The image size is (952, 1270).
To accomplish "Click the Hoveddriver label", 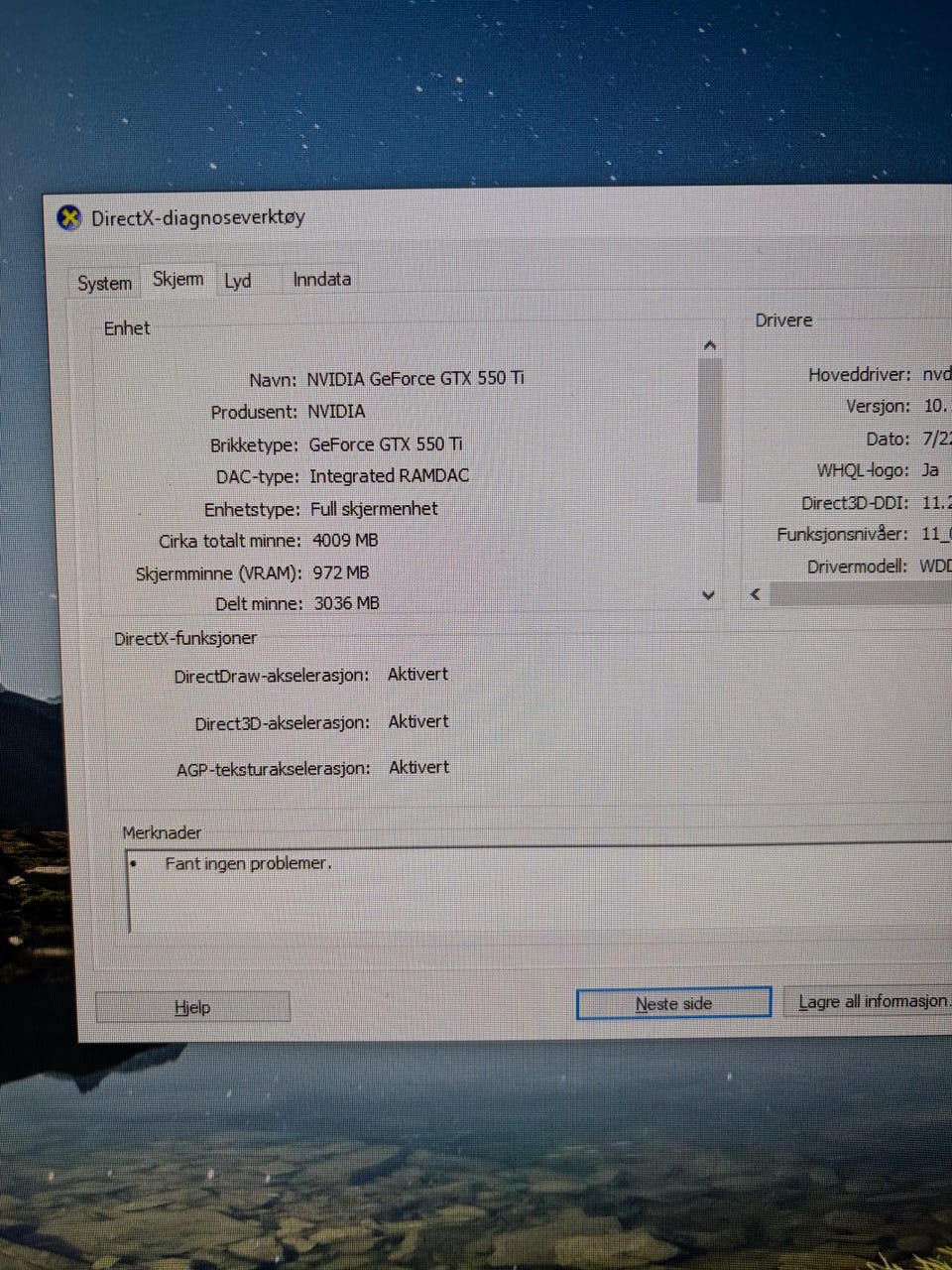I will click(x=859, y=374).
